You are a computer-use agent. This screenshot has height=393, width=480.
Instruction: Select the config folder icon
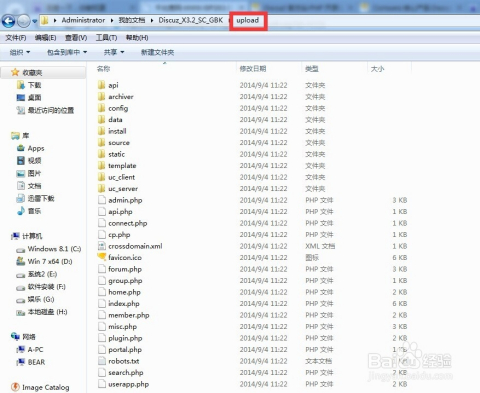(x=101, y=108)
